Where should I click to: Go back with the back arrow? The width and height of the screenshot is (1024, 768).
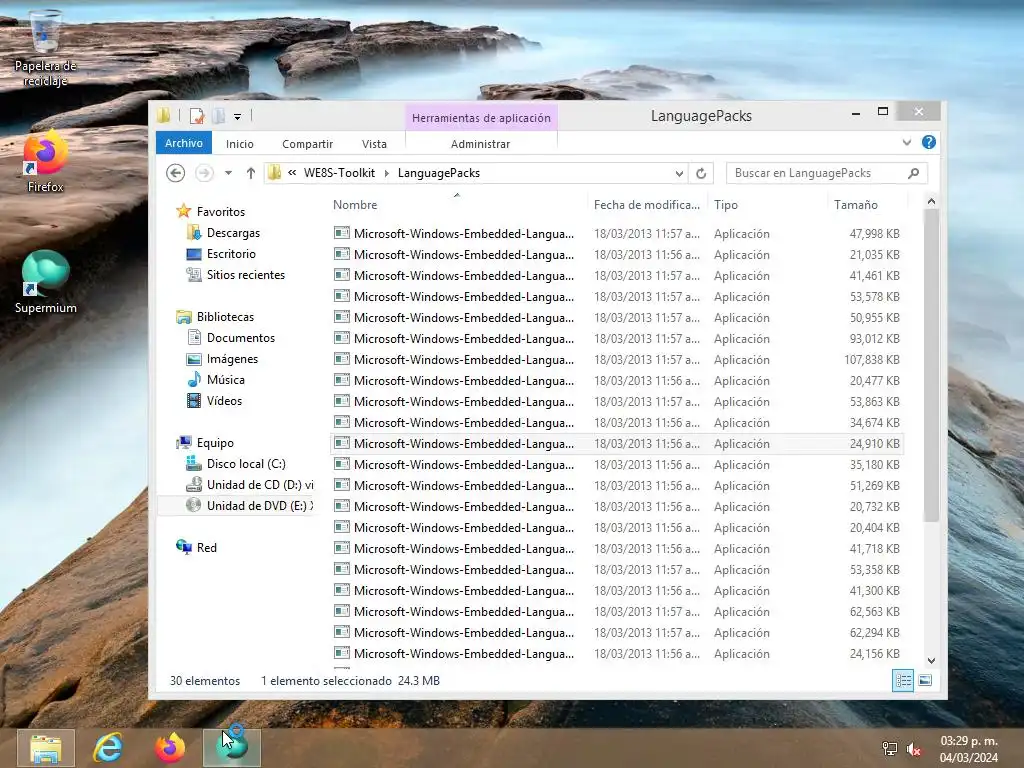pos(176,173)
